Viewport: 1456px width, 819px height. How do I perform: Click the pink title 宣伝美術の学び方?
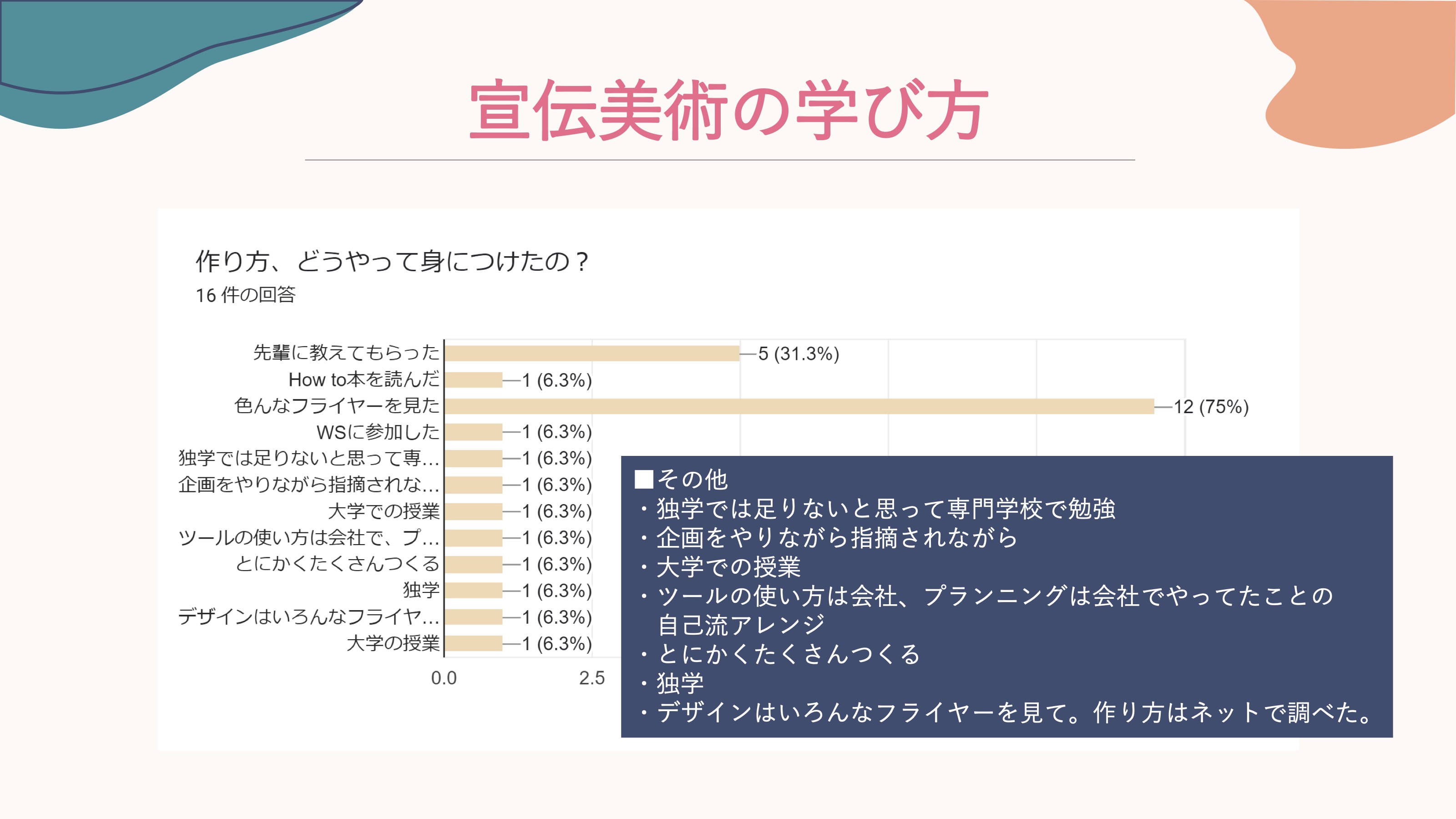(728, 110)
